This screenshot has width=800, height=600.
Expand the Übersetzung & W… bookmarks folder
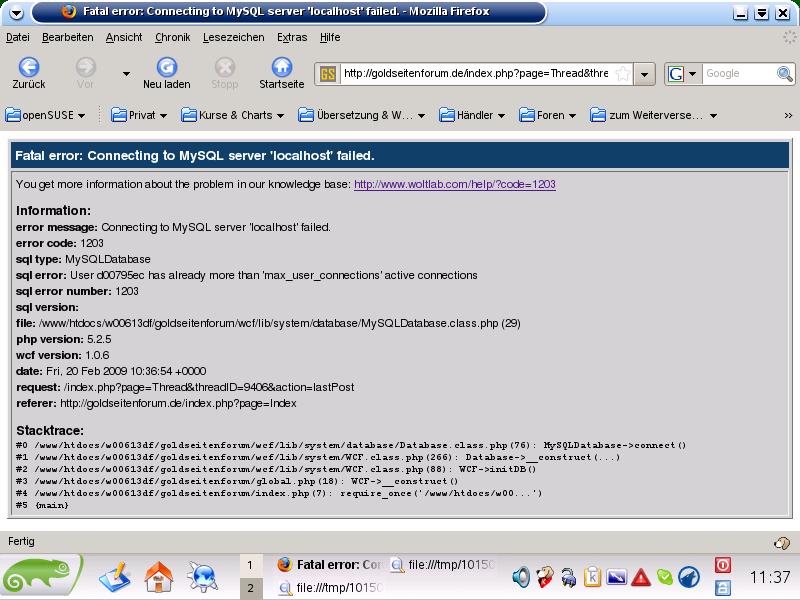[362, 115]
